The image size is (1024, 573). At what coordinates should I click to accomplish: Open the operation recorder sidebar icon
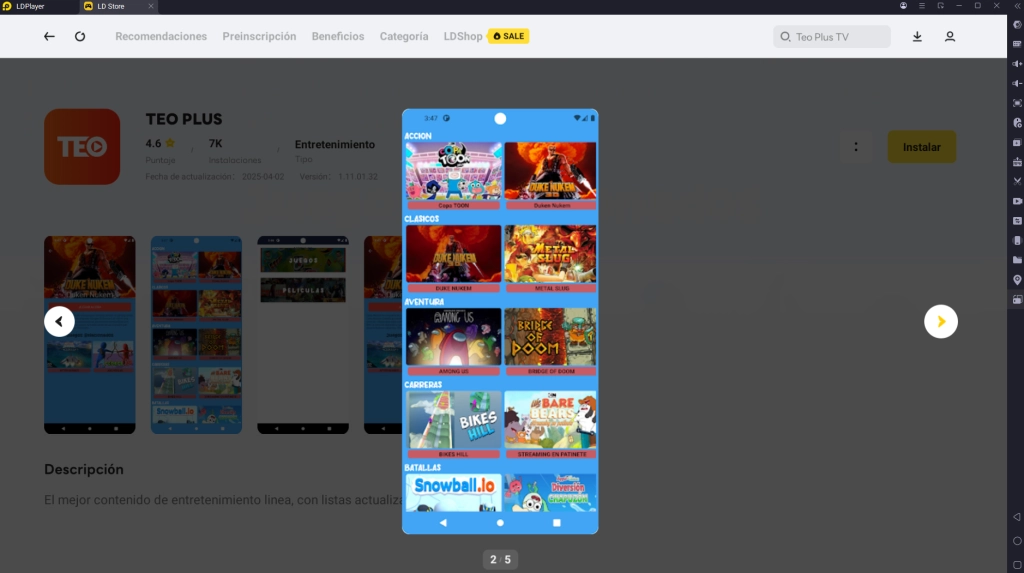point(1017,123)
